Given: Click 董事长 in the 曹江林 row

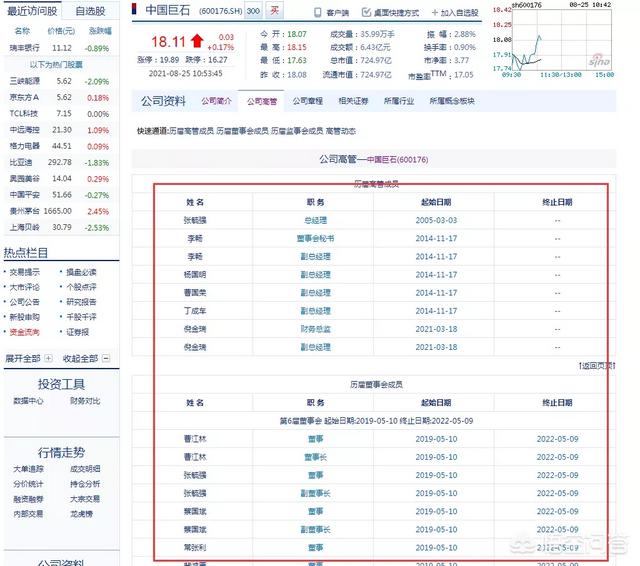Looking at the screenshot, I should [x=316, y=457].
